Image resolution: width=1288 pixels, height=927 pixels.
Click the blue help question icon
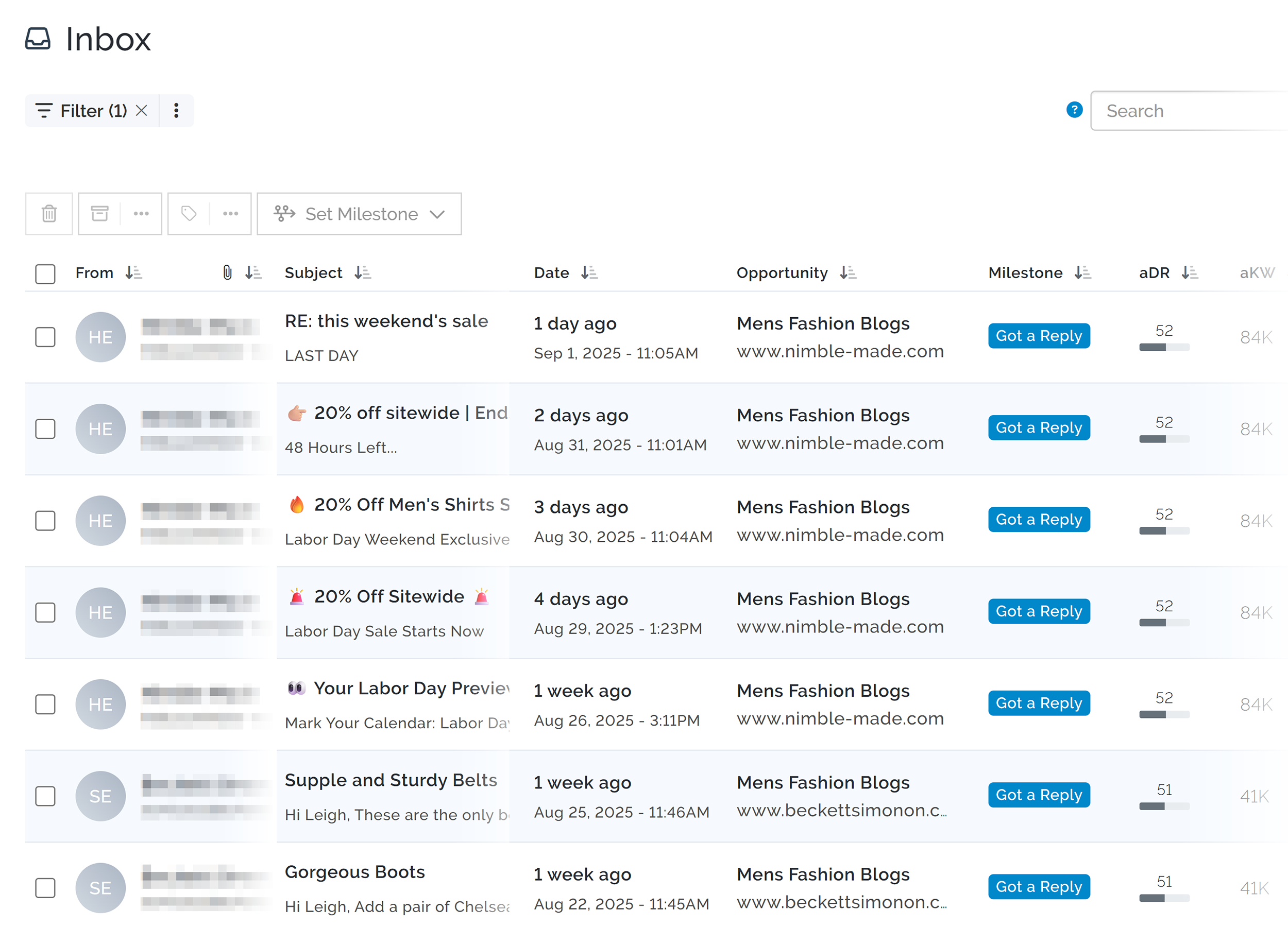click(1075, 110)
